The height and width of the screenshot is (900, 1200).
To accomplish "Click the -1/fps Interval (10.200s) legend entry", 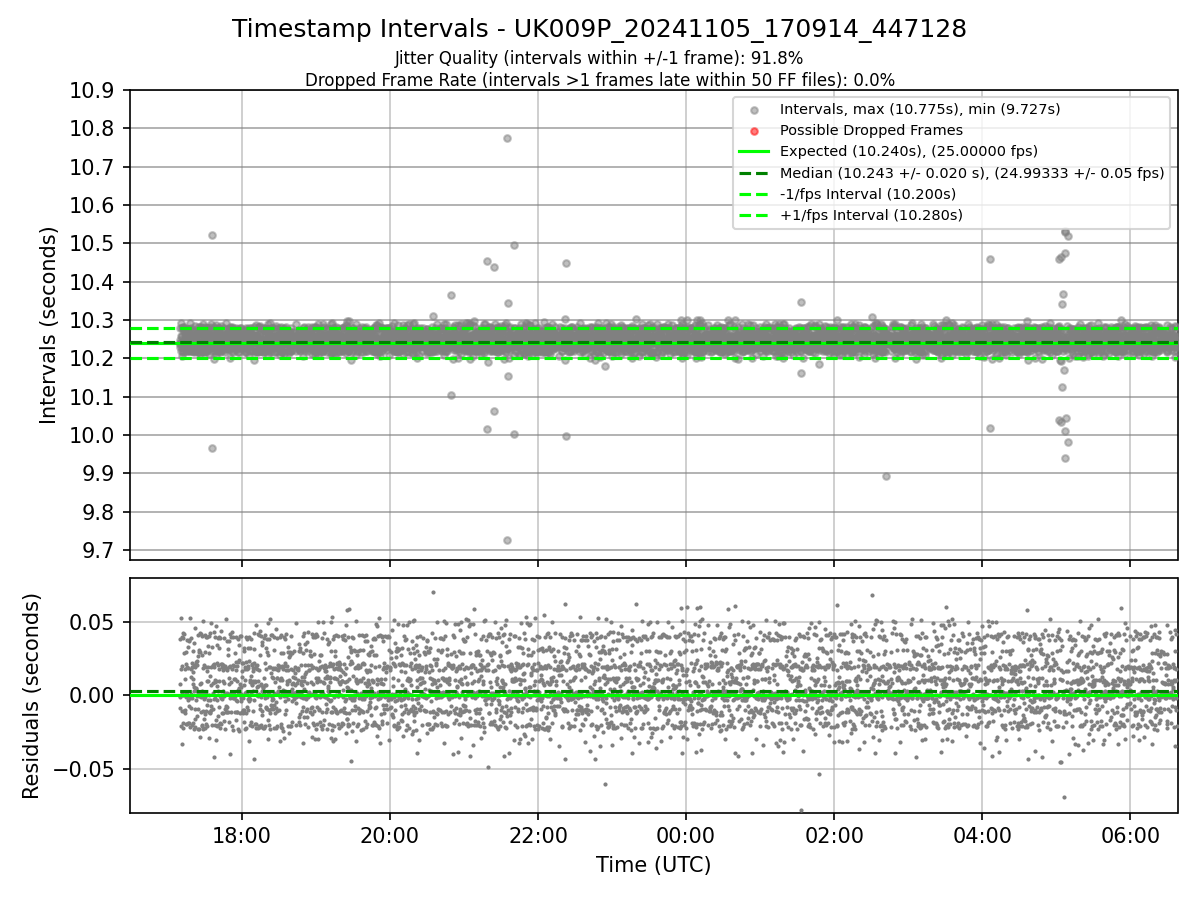I will [867, 193].
